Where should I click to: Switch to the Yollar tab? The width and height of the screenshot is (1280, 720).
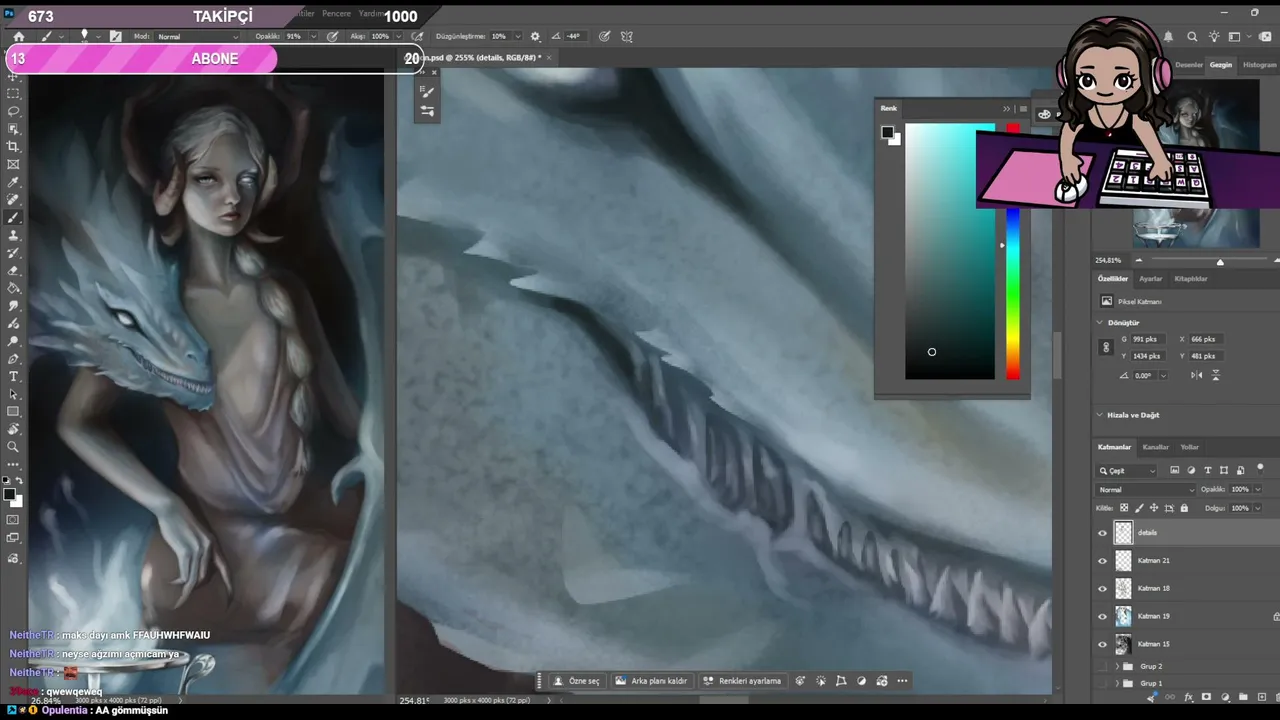[1190, 447]
